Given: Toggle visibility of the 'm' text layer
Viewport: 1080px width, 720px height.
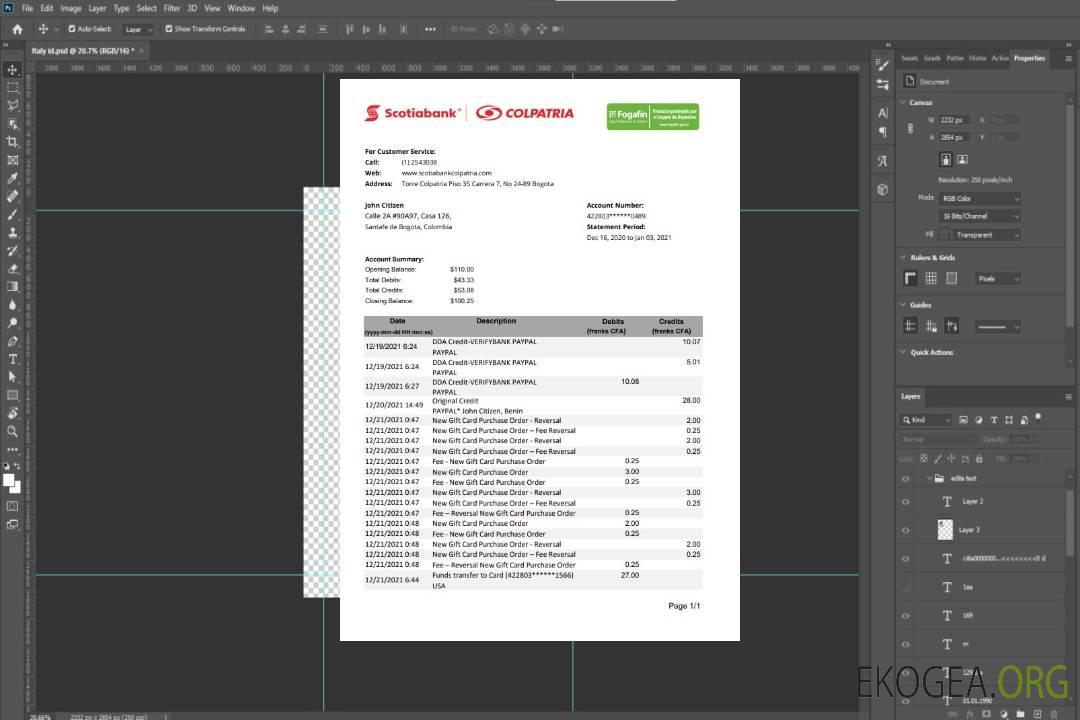Looking at the screenshot, I should coord(906,645).
